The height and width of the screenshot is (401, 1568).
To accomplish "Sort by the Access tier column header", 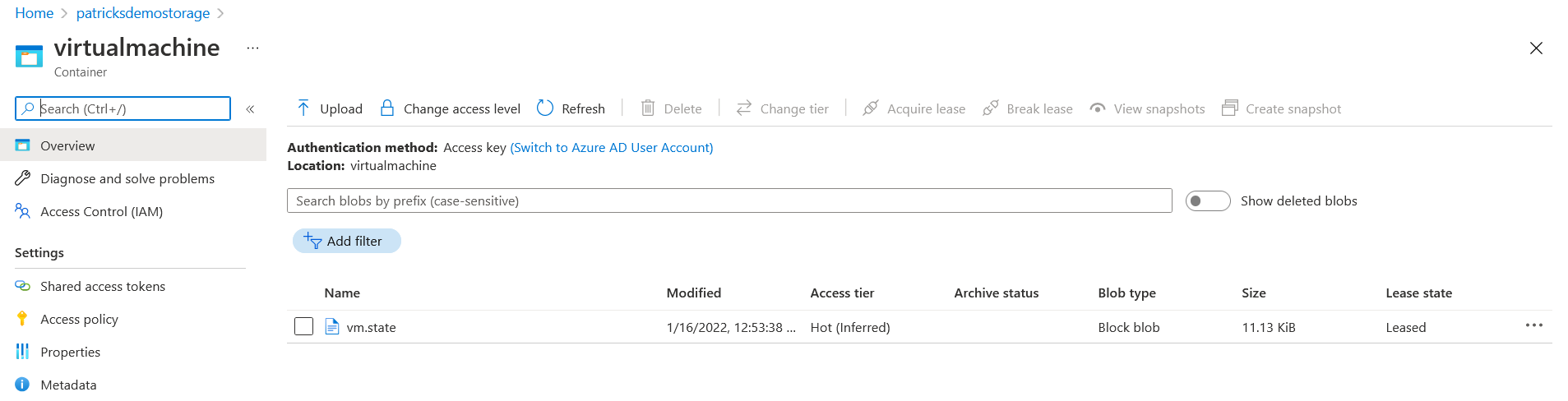I will click(842, 293).
